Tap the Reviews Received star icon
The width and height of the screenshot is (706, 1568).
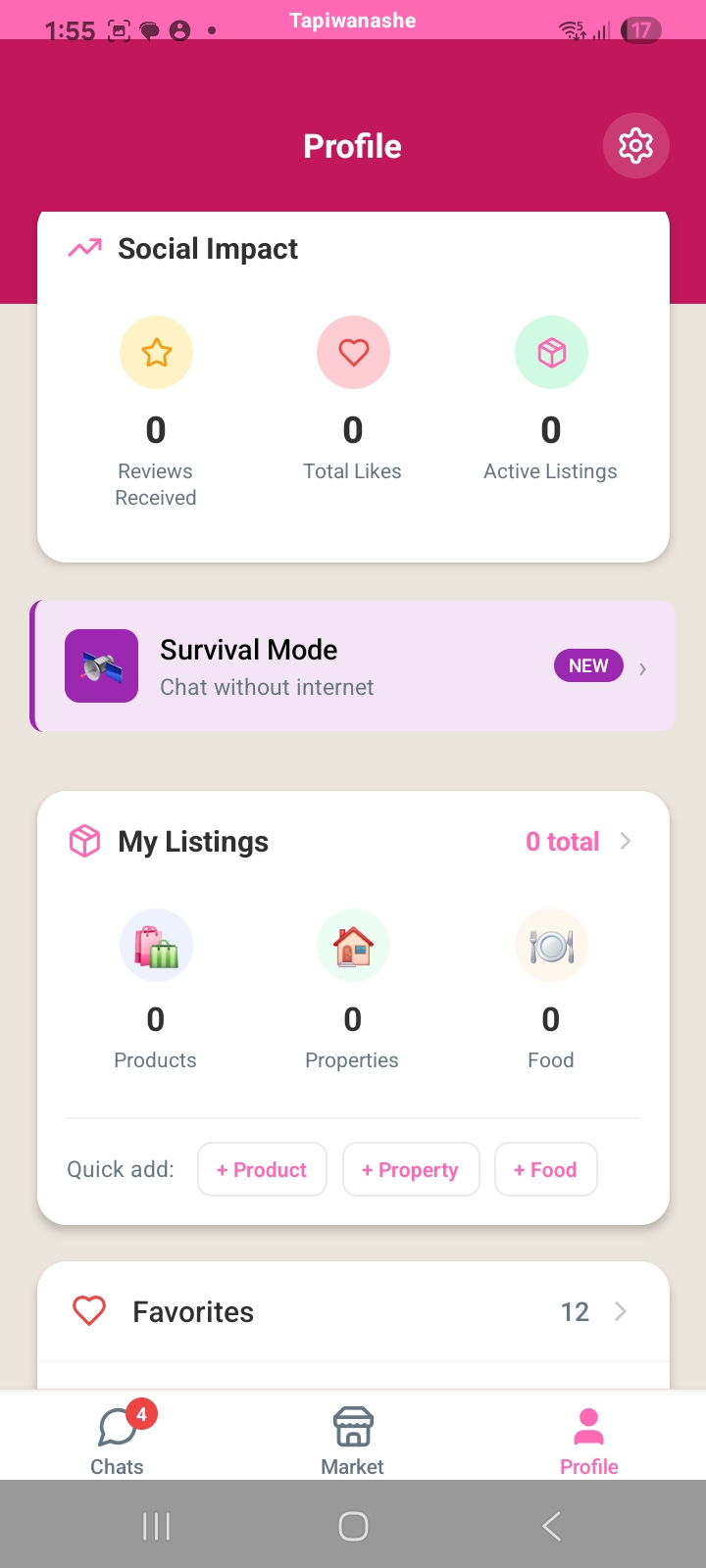coord(156,353)
